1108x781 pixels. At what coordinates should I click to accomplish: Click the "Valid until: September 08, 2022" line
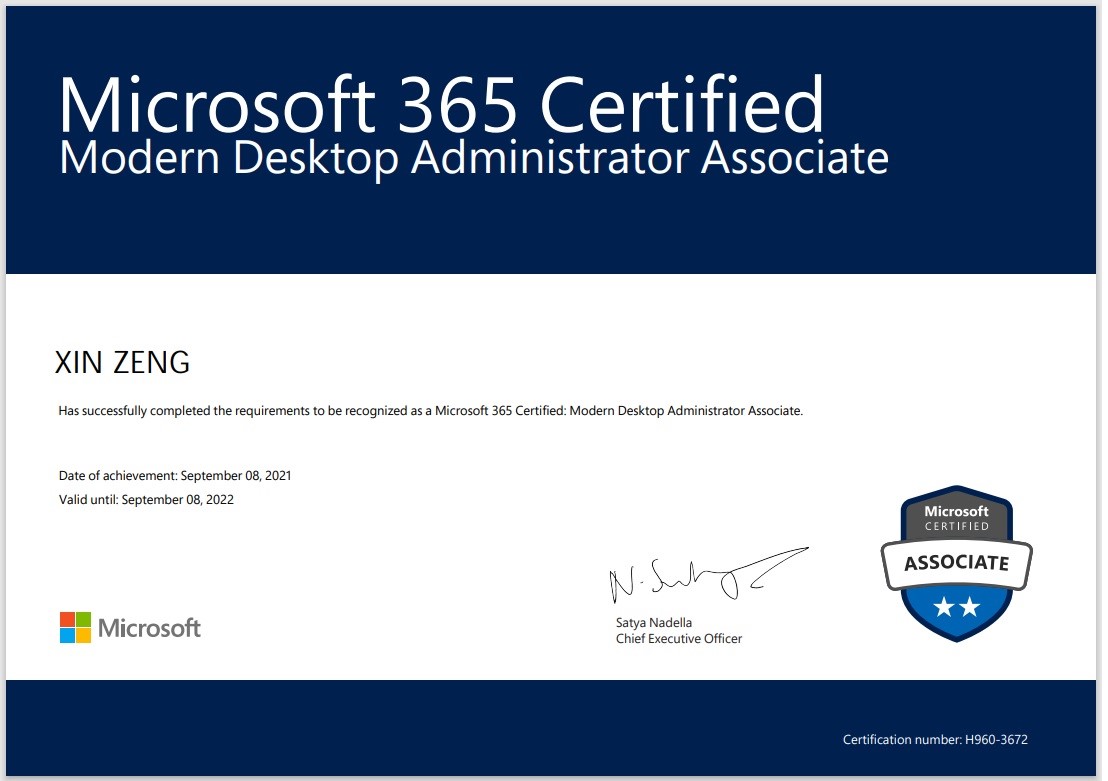click(146, 499)
